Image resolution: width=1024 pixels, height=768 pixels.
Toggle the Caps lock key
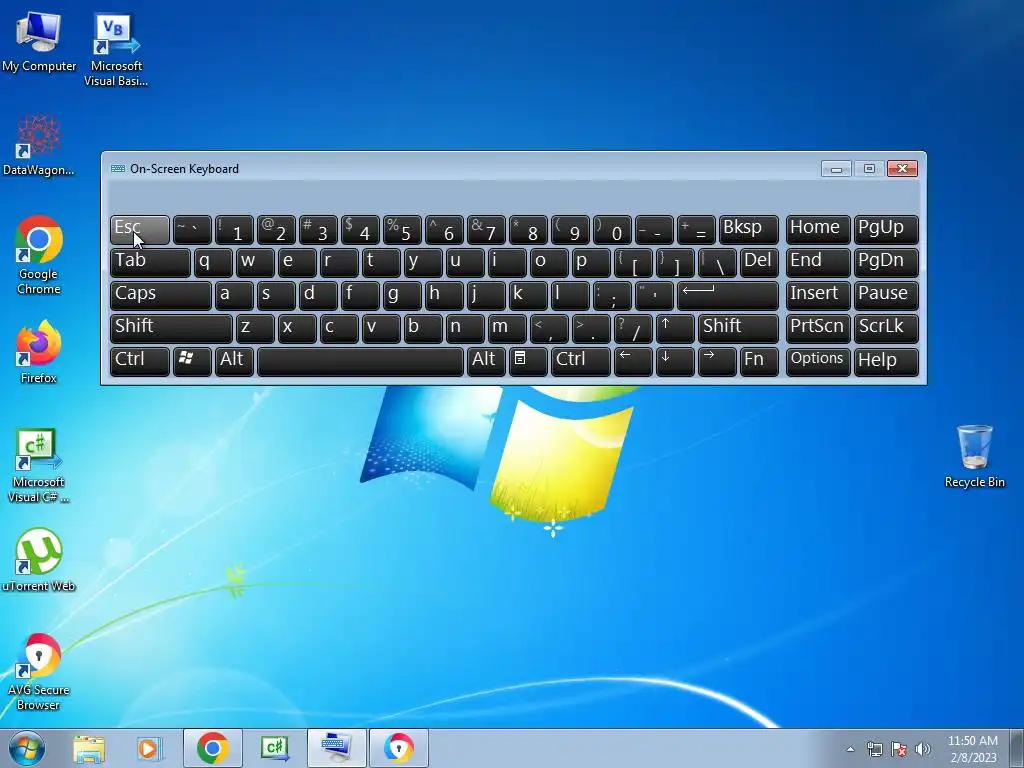(x=161, y=295)
